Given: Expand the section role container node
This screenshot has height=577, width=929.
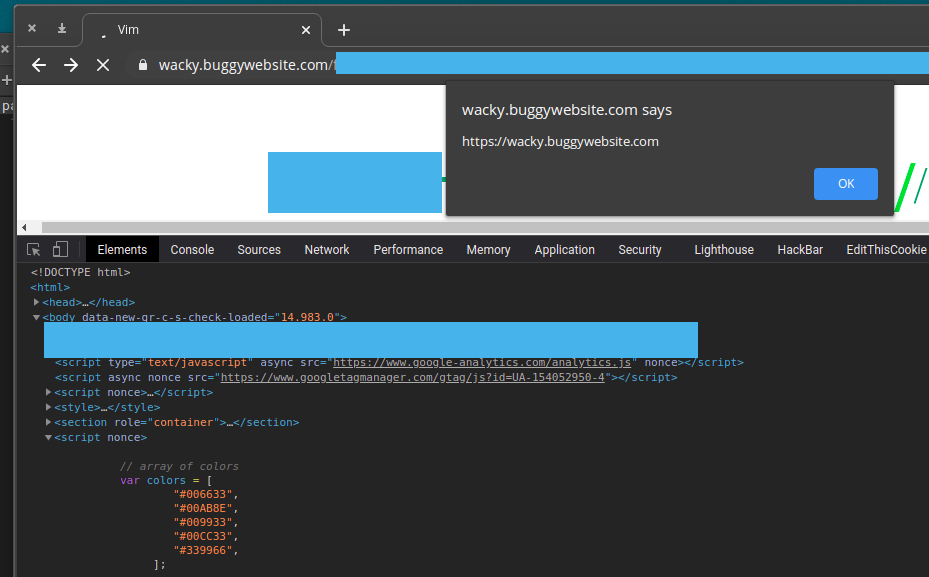Looking at the screenshot, I should click(x=49, y=422).
